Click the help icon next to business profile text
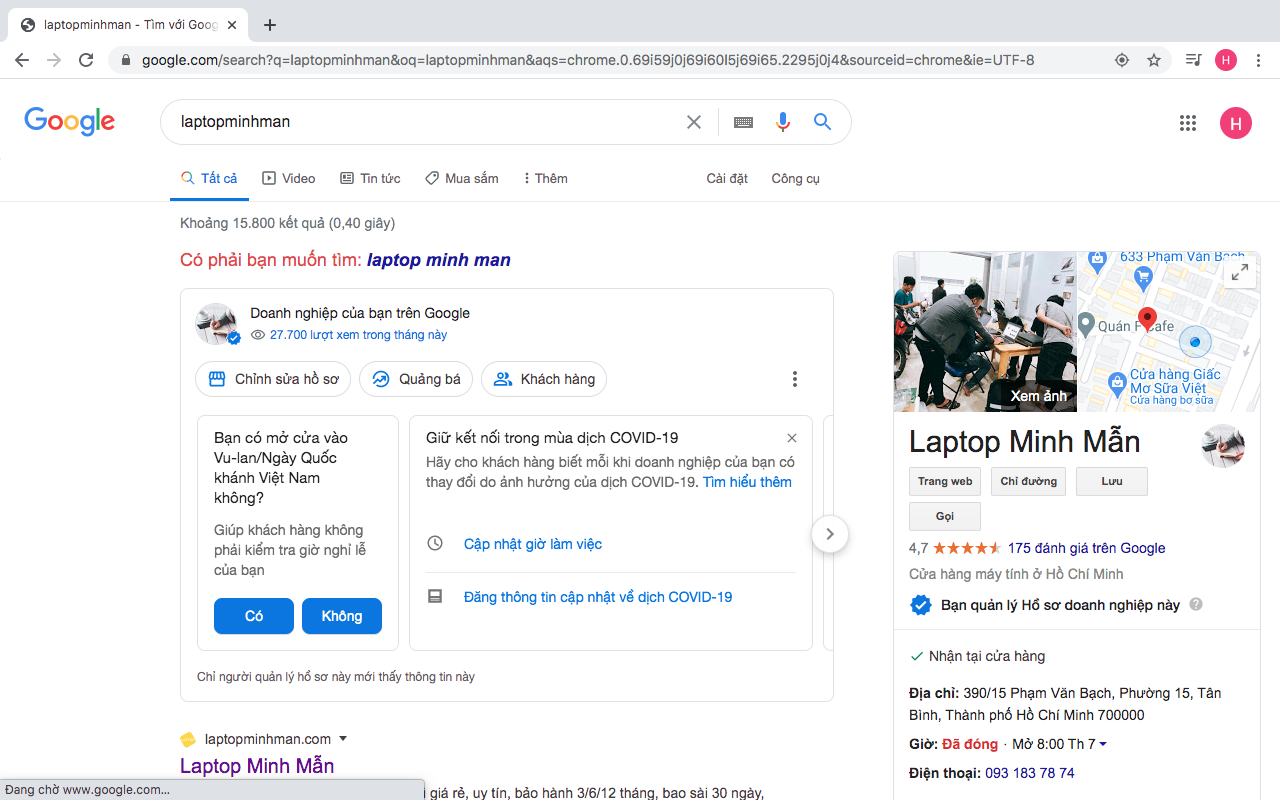The height and width of the screenshot is (800, 1280). click(x=1196, y=605)
